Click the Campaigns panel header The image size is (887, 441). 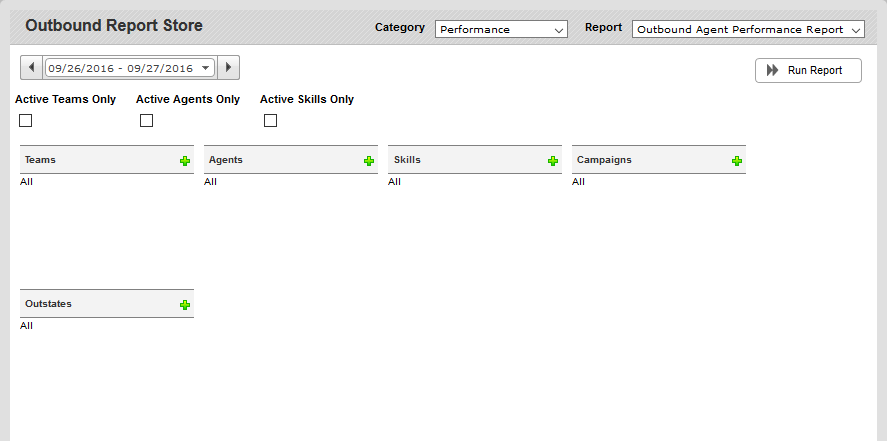pos(658,159)
